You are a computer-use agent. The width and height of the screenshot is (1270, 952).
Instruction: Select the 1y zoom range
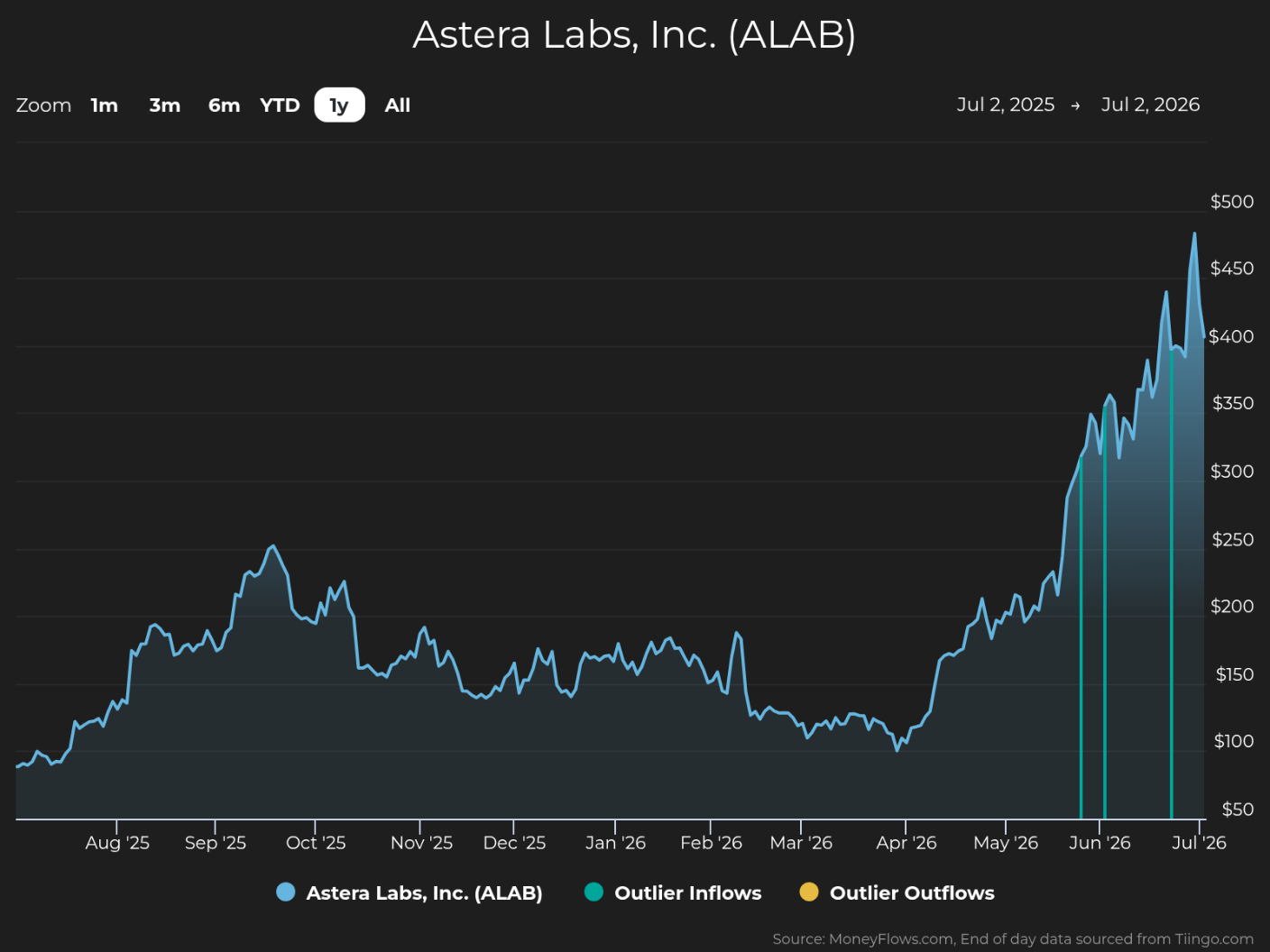tap(339, 105)
